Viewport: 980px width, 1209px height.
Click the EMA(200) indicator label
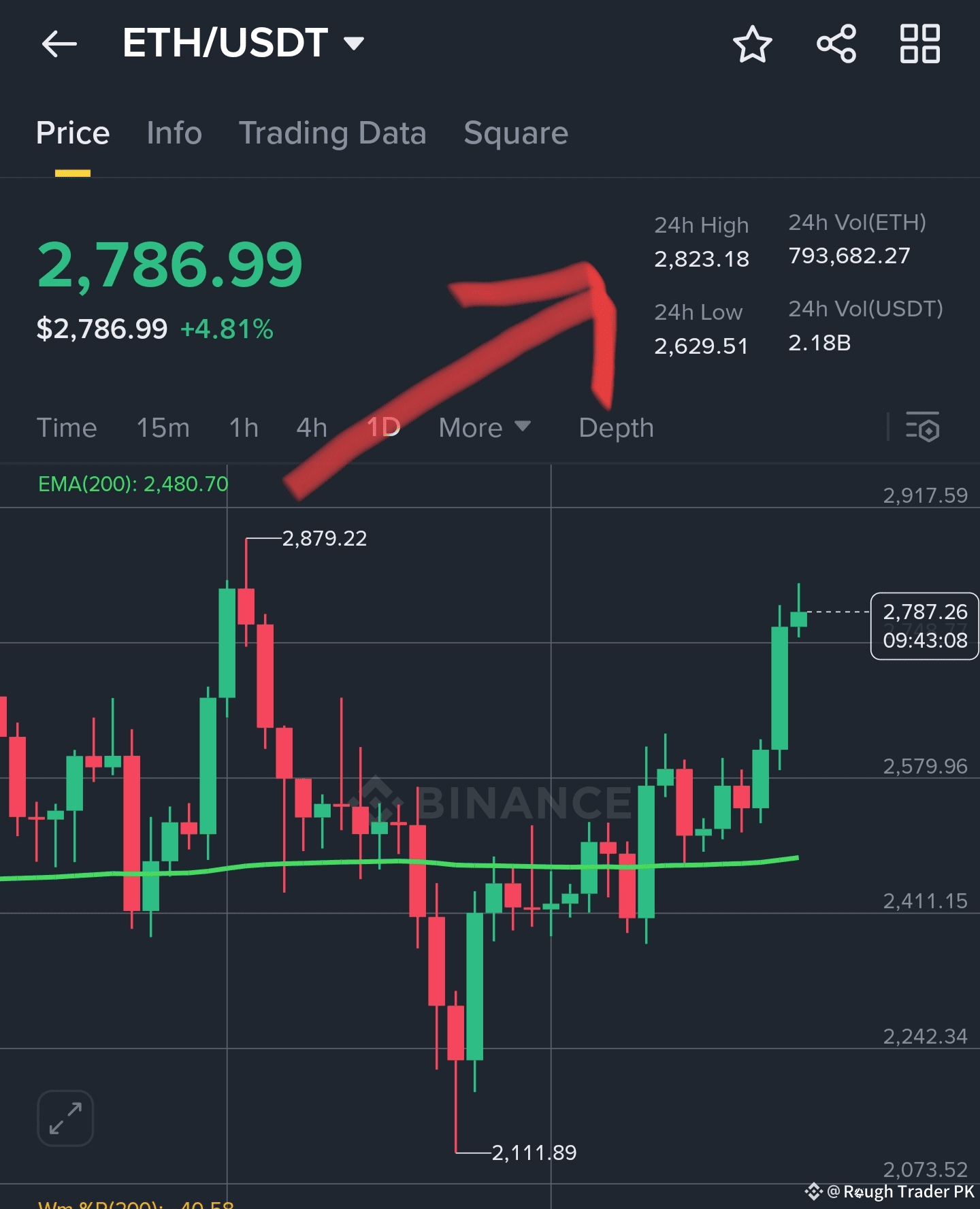click(133, 484)
